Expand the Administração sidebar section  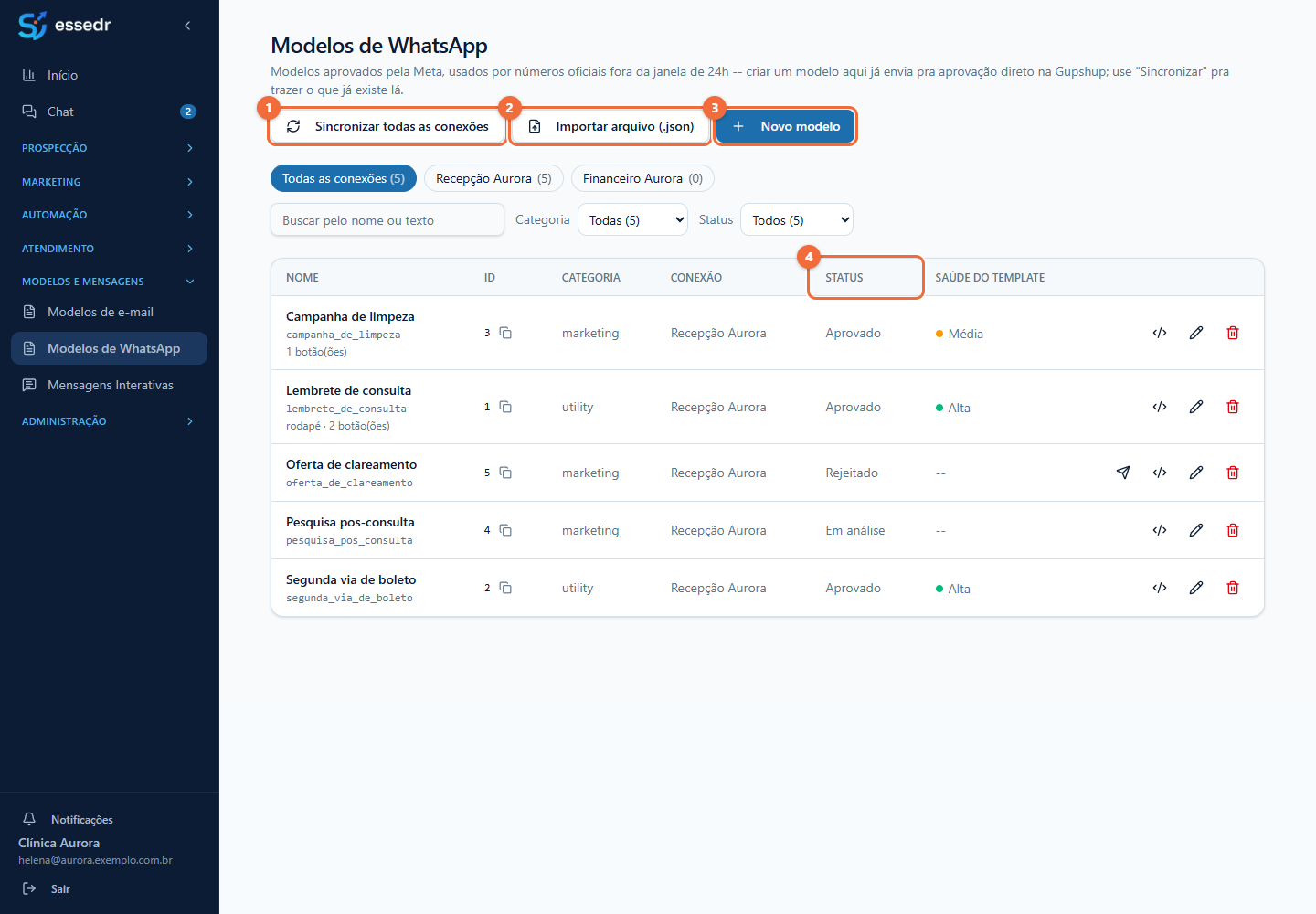pyautogui.click(x=109, y=421)
